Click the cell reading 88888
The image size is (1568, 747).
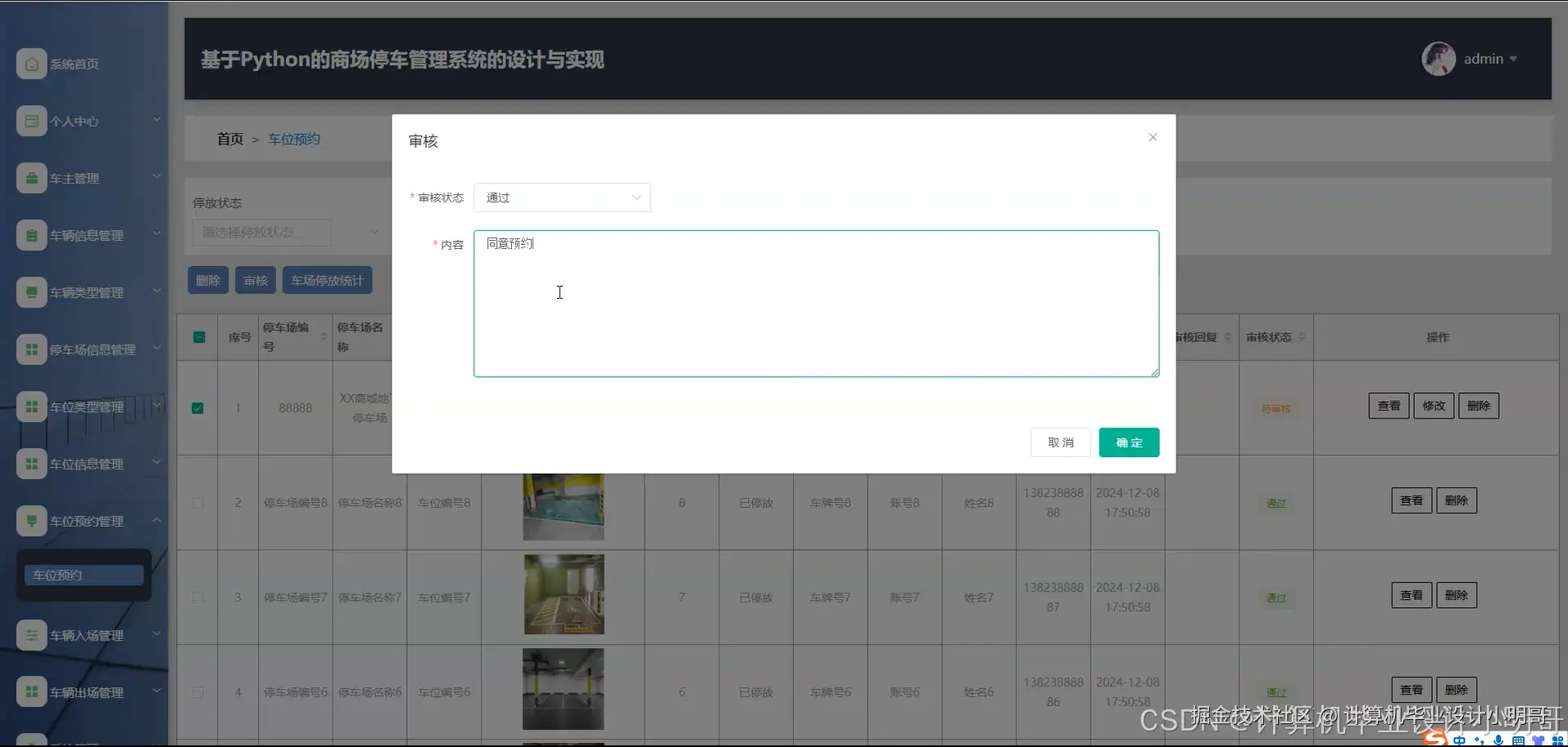tap(295, 408)
